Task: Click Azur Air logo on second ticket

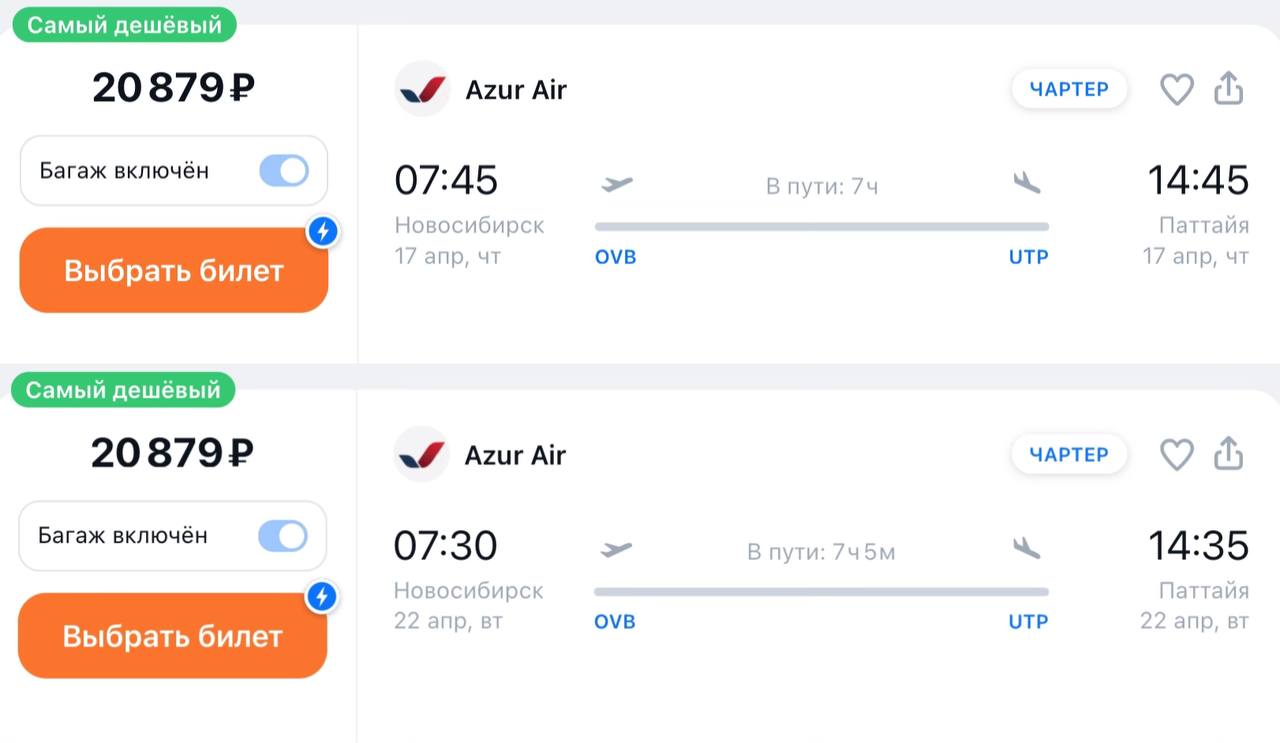Action: pos(421,454)
